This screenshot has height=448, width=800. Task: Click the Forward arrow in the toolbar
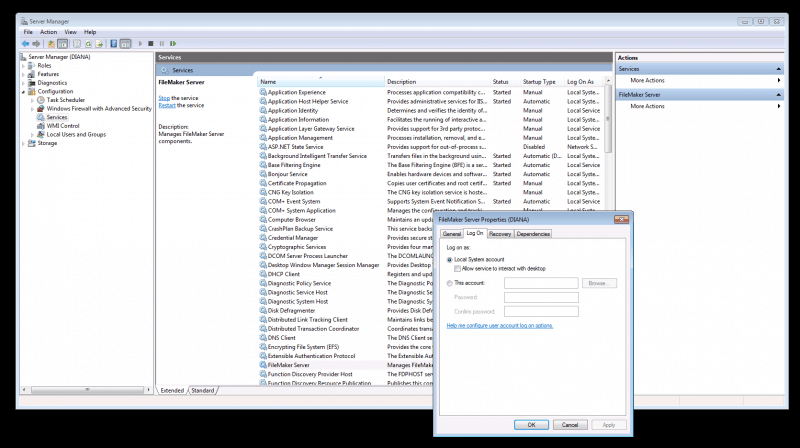pyautogui.click(x=36, y=44)
